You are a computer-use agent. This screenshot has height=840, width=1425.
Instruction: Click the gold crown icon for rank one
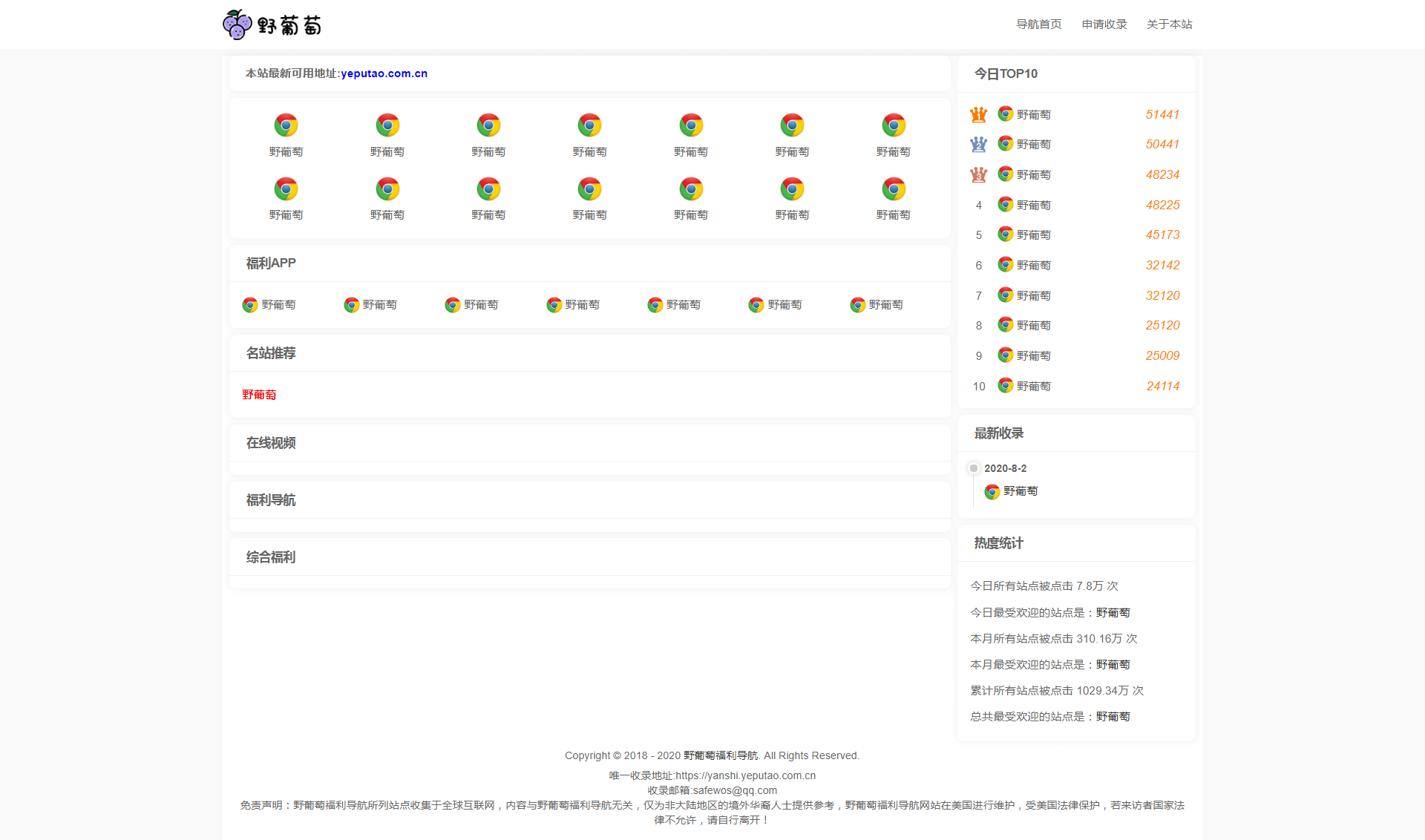point(978,114)
